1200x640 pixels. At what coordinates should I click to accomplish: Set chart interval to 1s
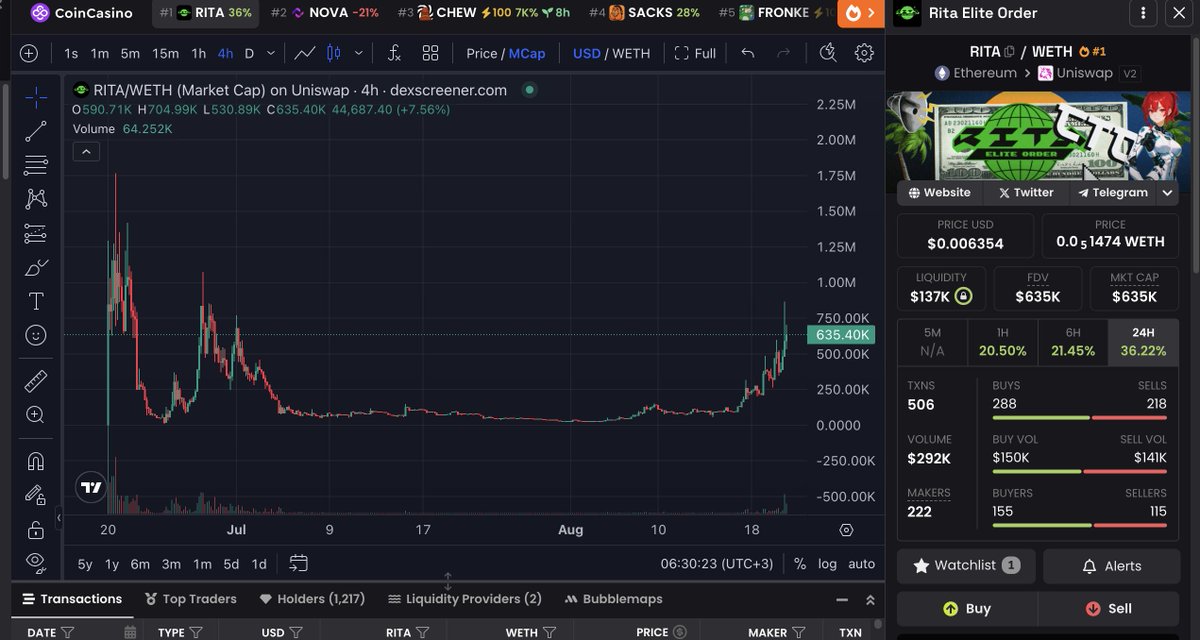[71, 53]
